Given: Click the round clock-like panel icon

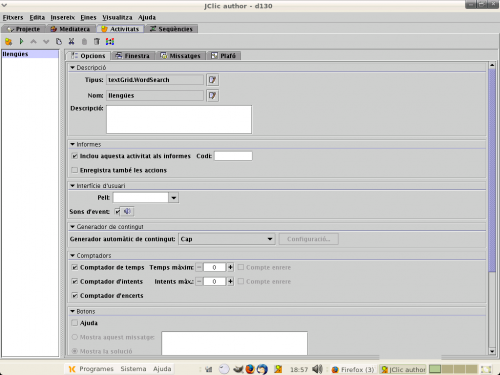Looking at the screenshot, I should [x=224, y=369].
